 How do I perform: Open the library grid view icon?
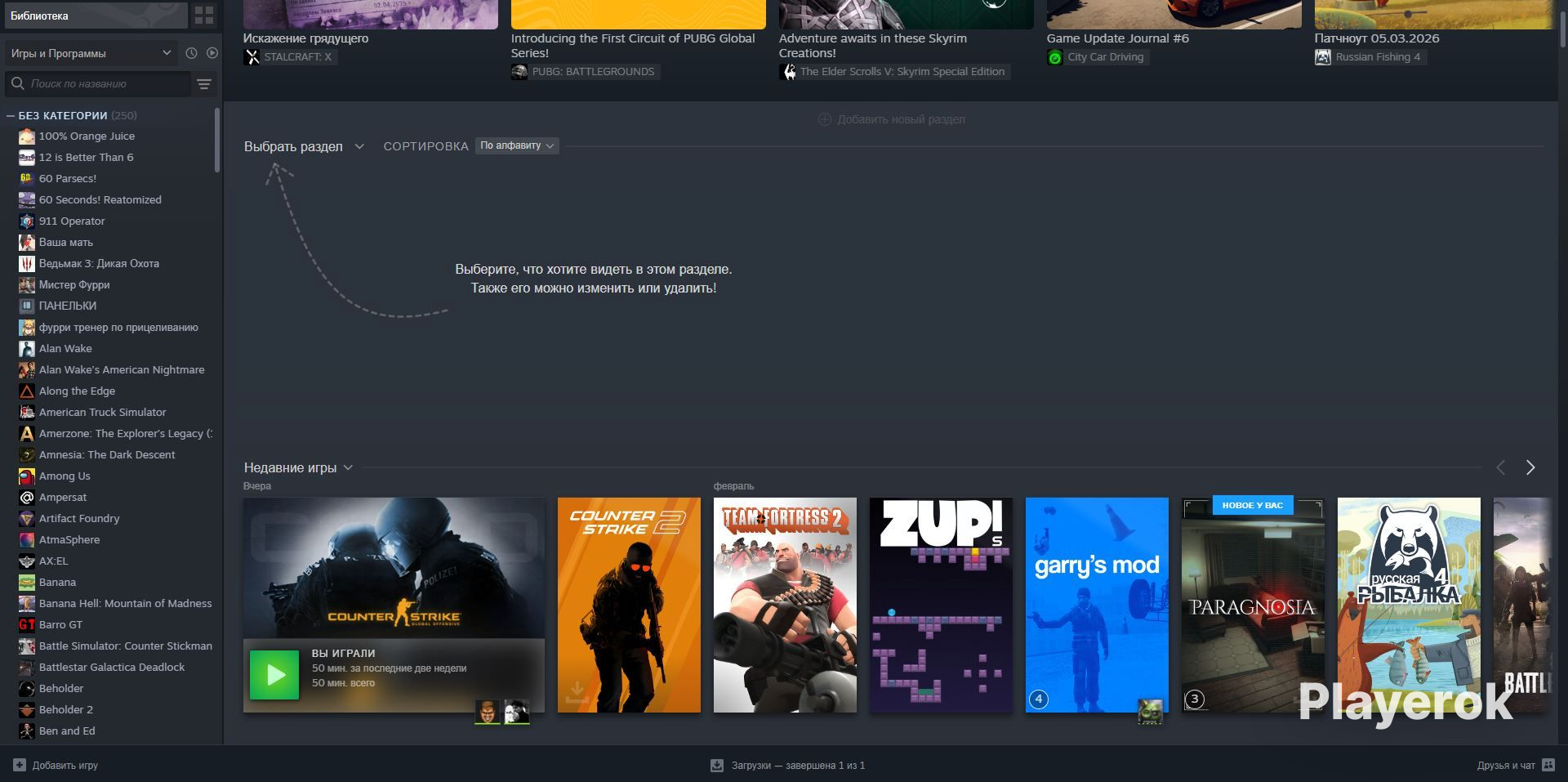tap(204, 16)
